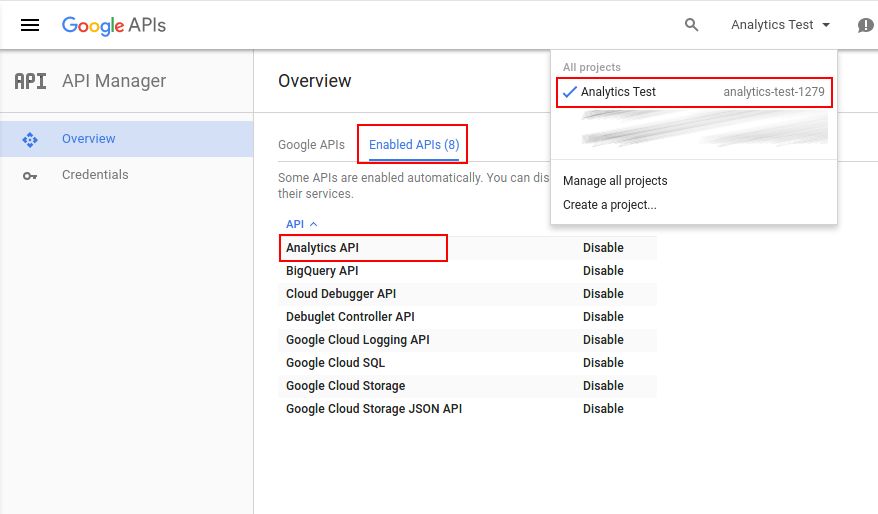
Task: Disable Google Cloud Storage
Action: click(603, 385)
